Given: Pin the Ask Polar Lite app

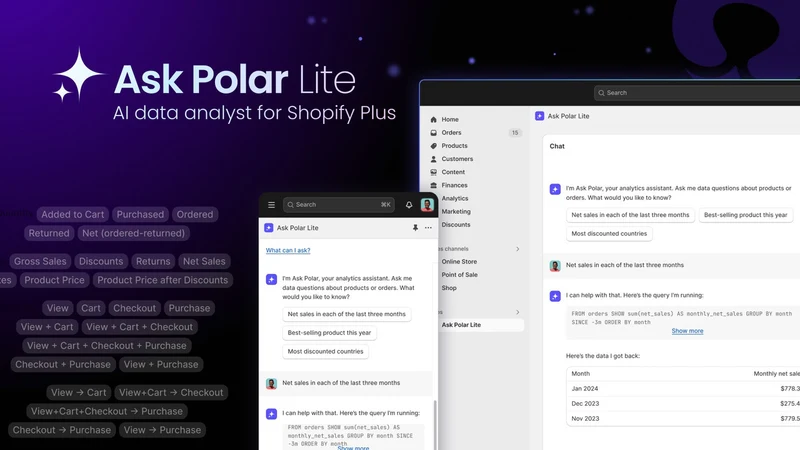Looking at the screenshot, I should [415, 228].
